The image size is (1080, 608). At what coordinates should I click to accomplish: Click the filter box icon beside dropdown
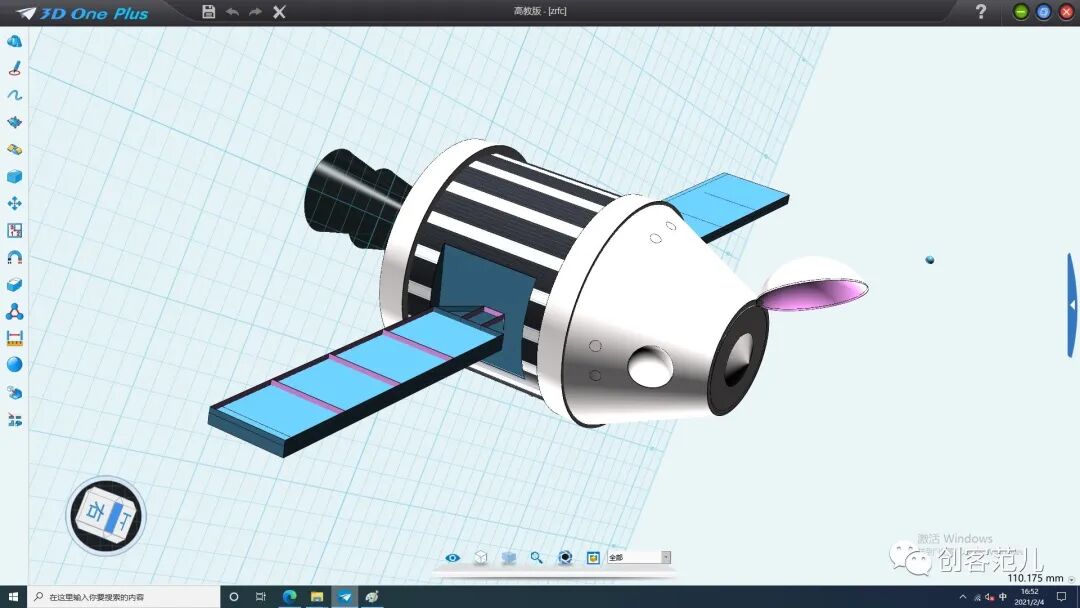593,558
